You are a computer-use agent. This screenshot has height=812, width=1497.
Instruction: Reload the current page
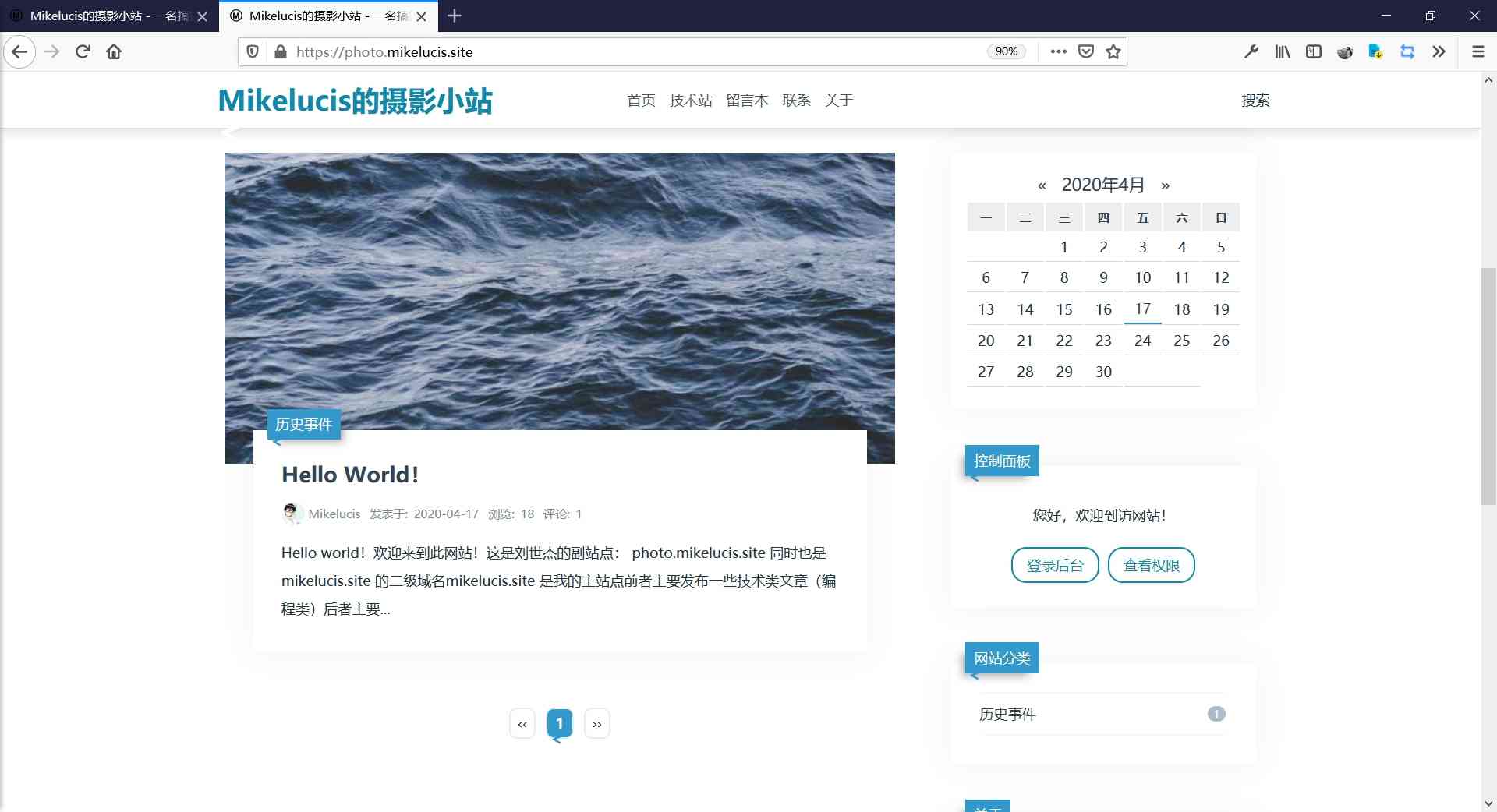(x=83, y=52)
